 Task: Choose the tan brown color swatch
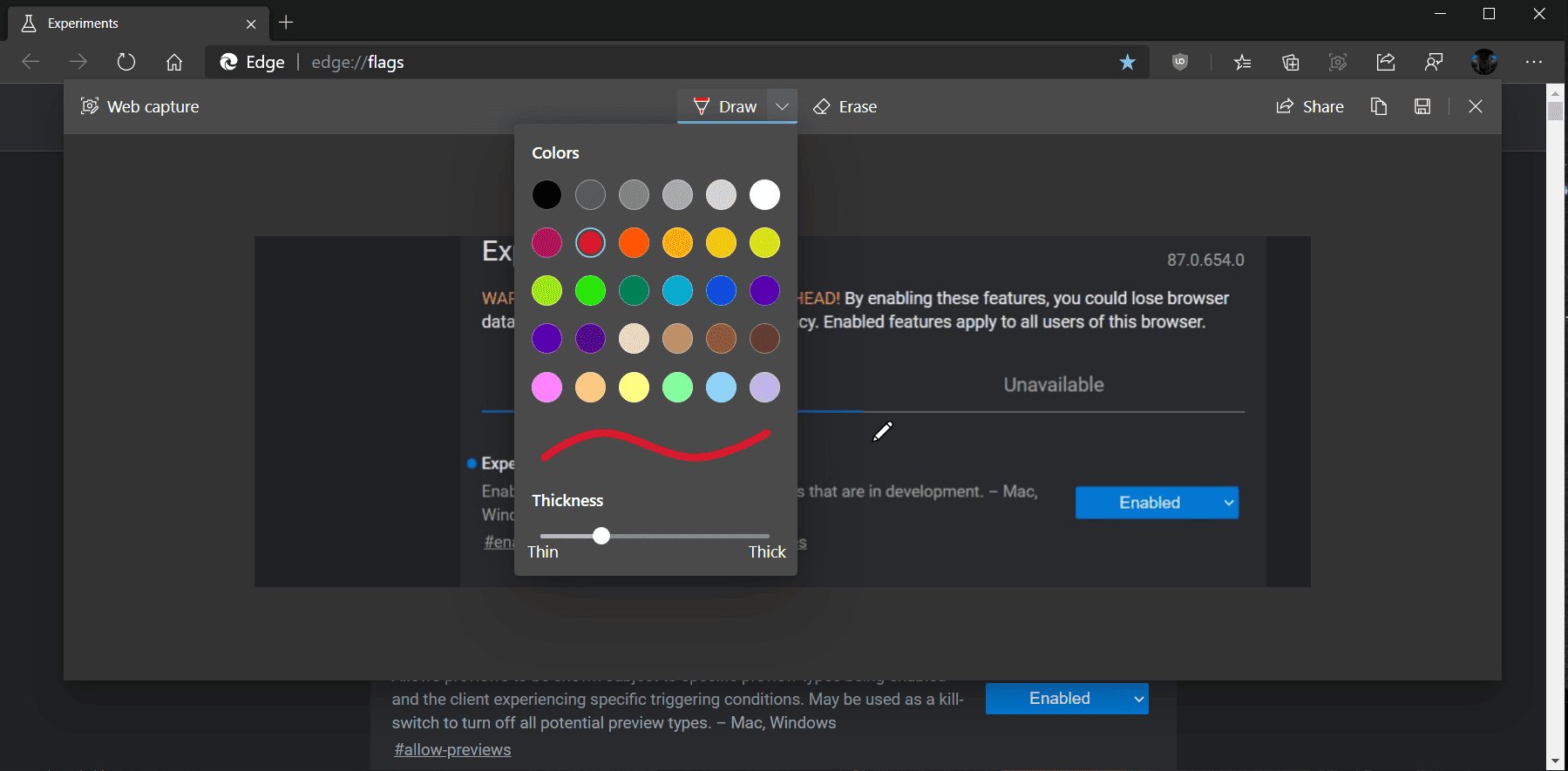[677, 338]
